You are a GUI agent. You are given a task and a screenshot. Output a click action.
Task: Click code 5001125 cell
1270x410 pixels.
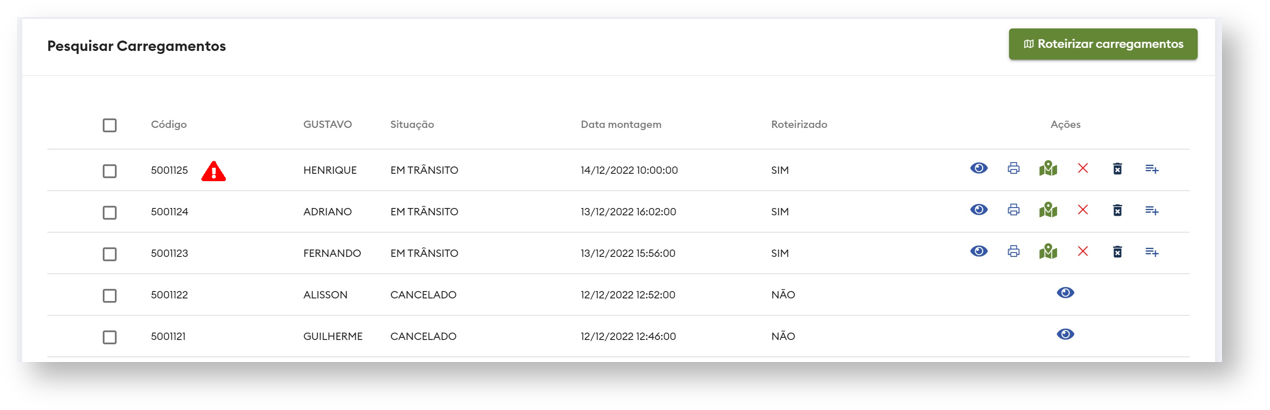coord(170,171)
